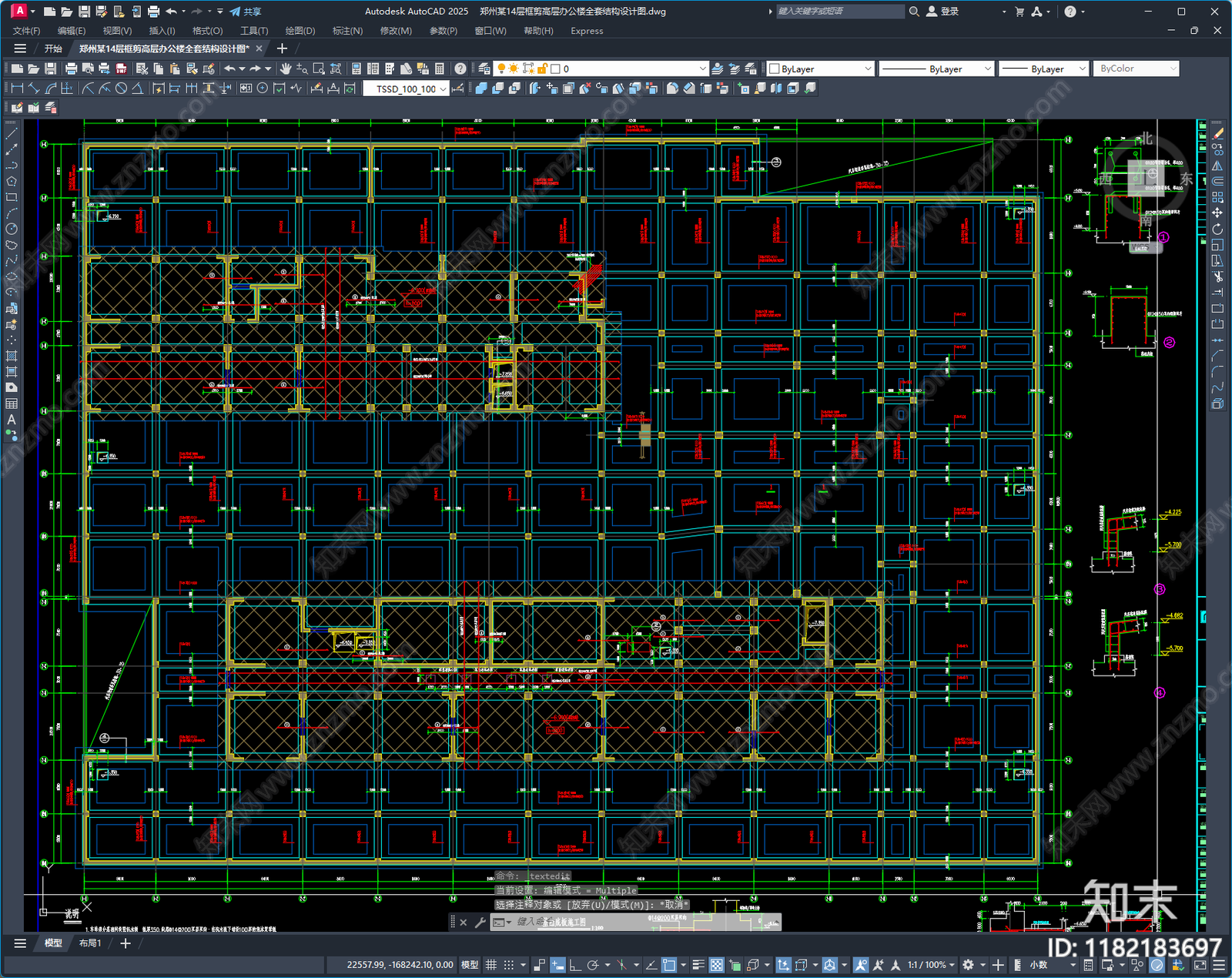
Task: Select the Pan hand tool
Action: (x=286, y=69)
